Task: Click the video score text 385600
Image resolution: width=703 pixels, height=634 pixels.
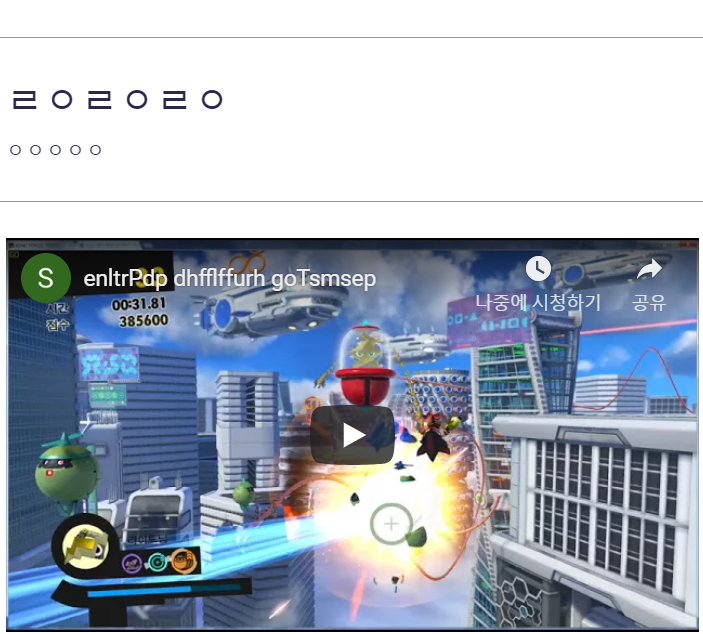Action: tap(143, 320)
